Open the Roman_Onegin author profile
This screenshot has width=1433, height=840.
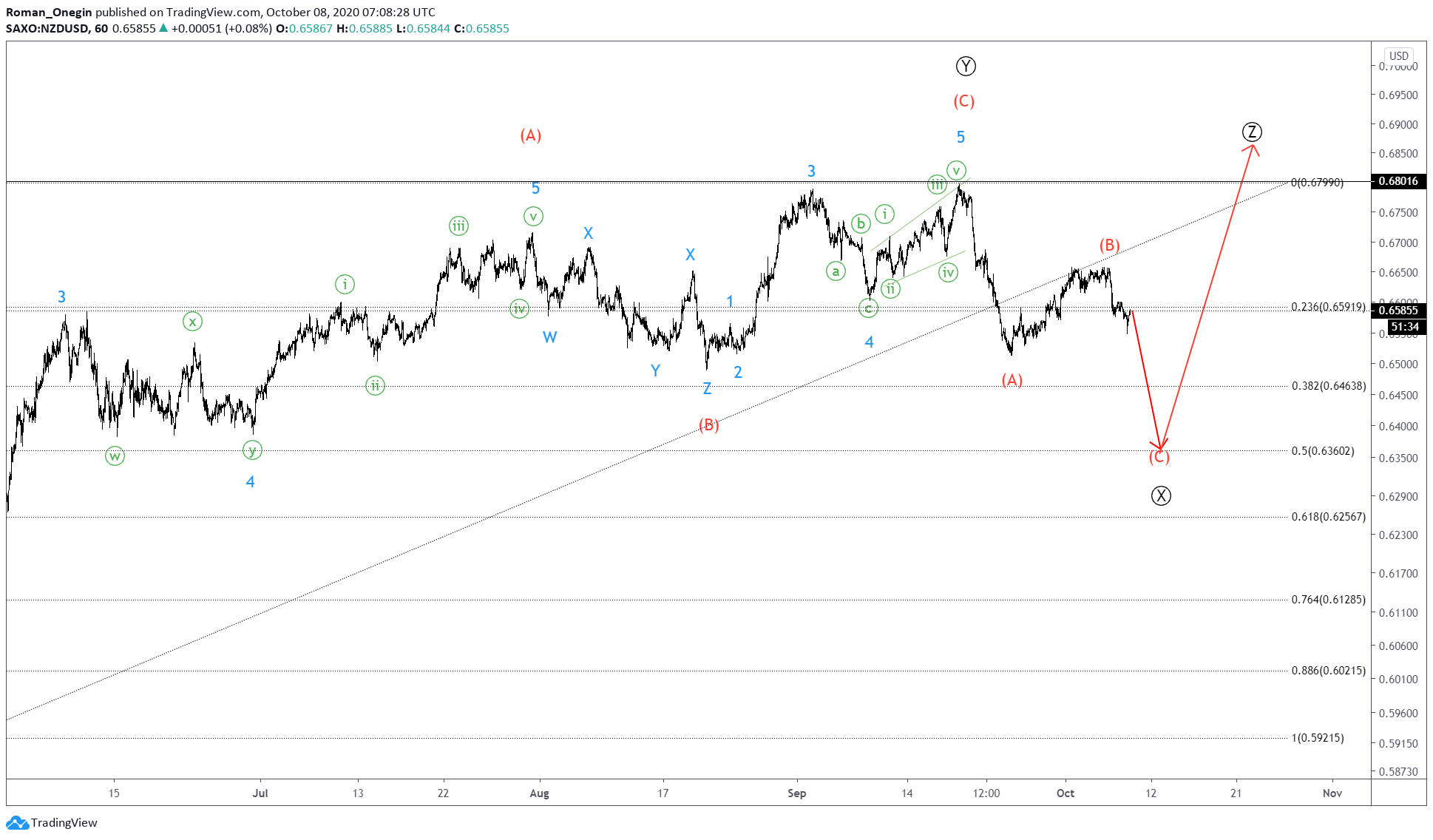pos(46,12)
